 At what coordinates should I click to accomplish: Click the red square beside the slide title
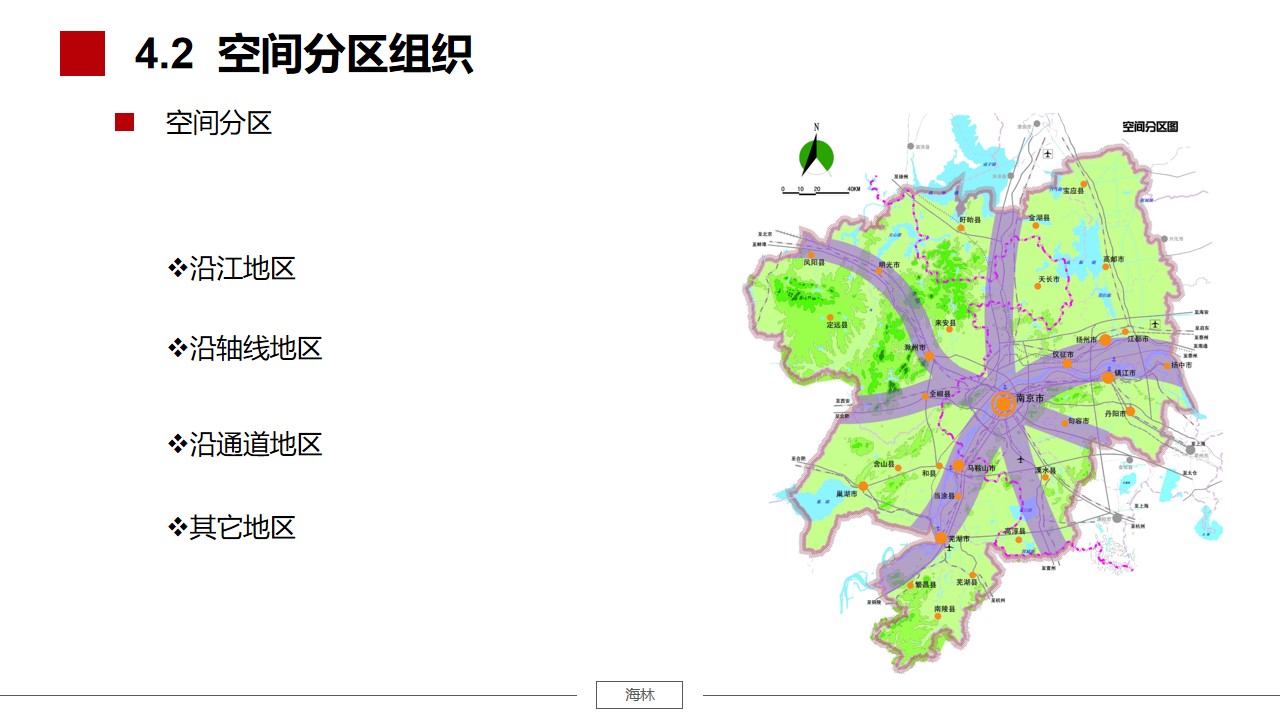pos(83,54)
